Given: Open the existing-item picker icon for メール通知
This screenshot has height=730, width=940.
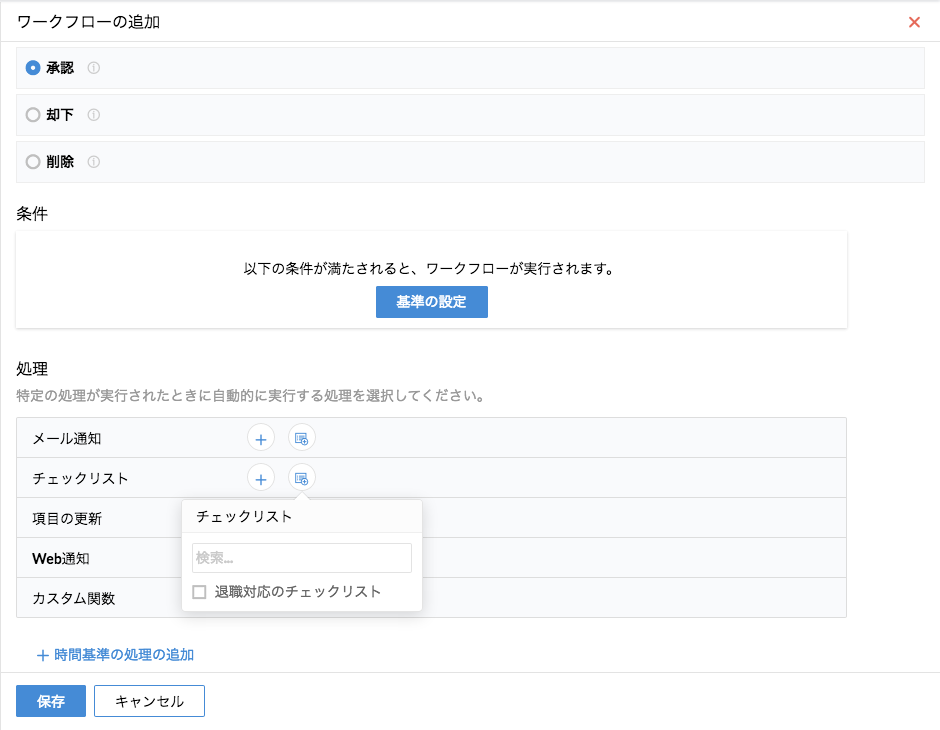Looking at the screenshot, I should click(x=301, y=438).
